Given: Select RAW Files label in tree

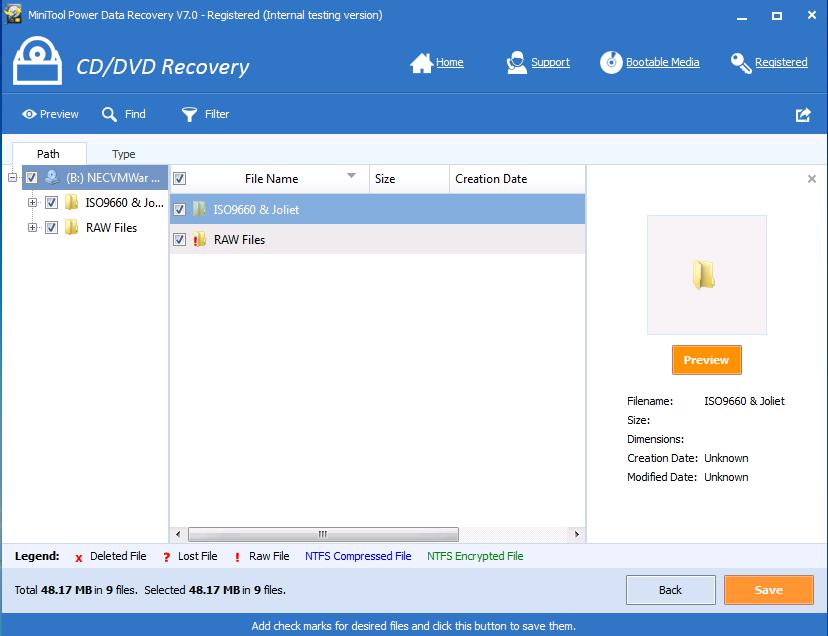Looking at the screenshot, I should pyautogui.click(x=111, y=227).
